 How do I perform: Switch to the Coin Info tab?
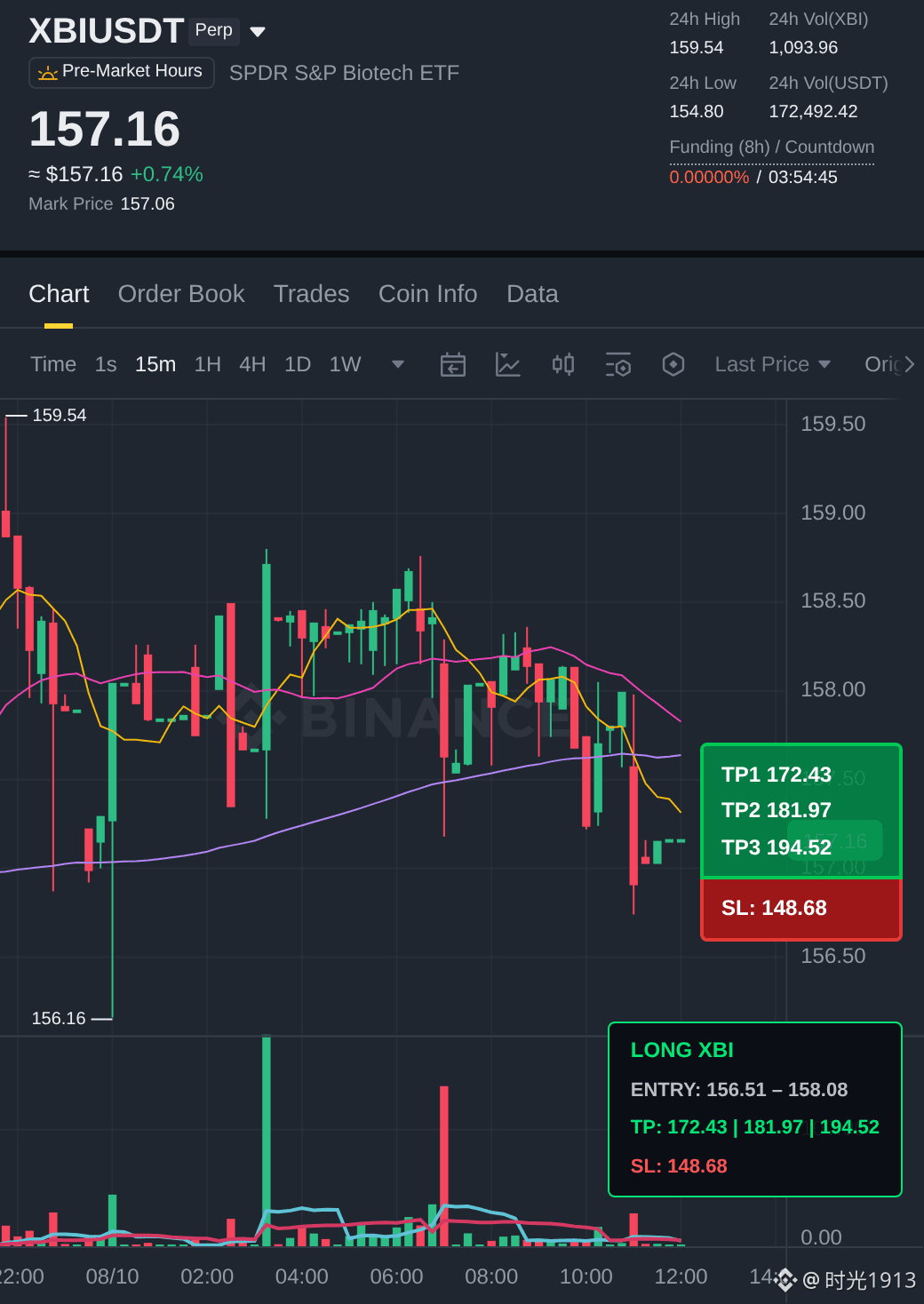(427, 294)
